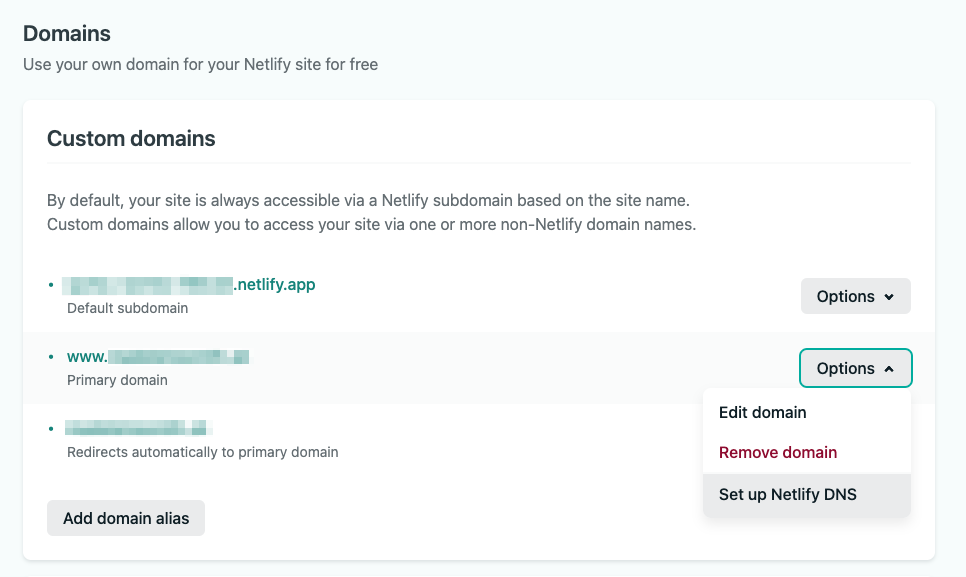Click the Custom domains card title
The width and height of the screenshot is (966, 577).
click(131, 138)
